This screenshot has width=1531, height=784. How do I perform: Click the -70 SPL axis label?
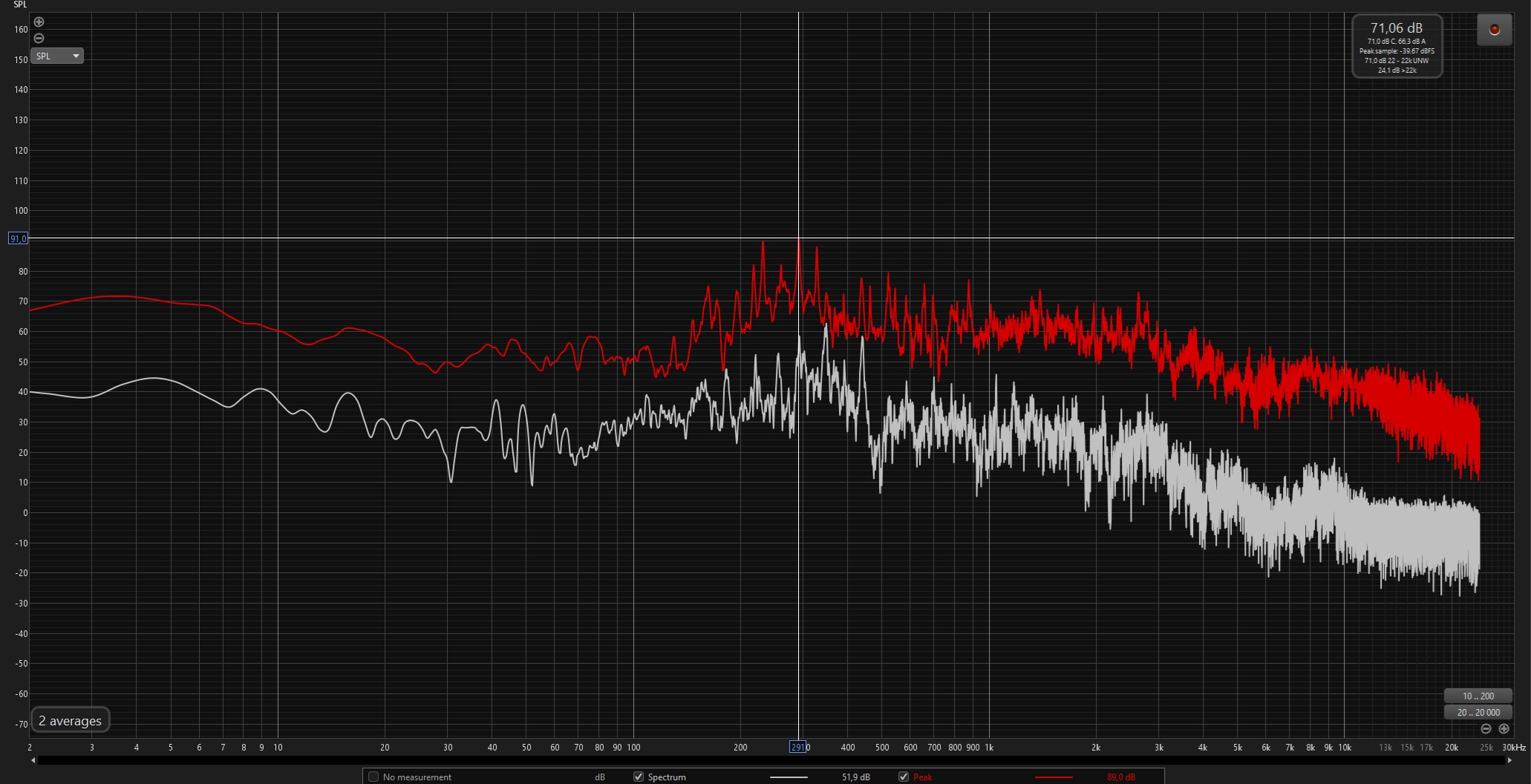[22, 724]
